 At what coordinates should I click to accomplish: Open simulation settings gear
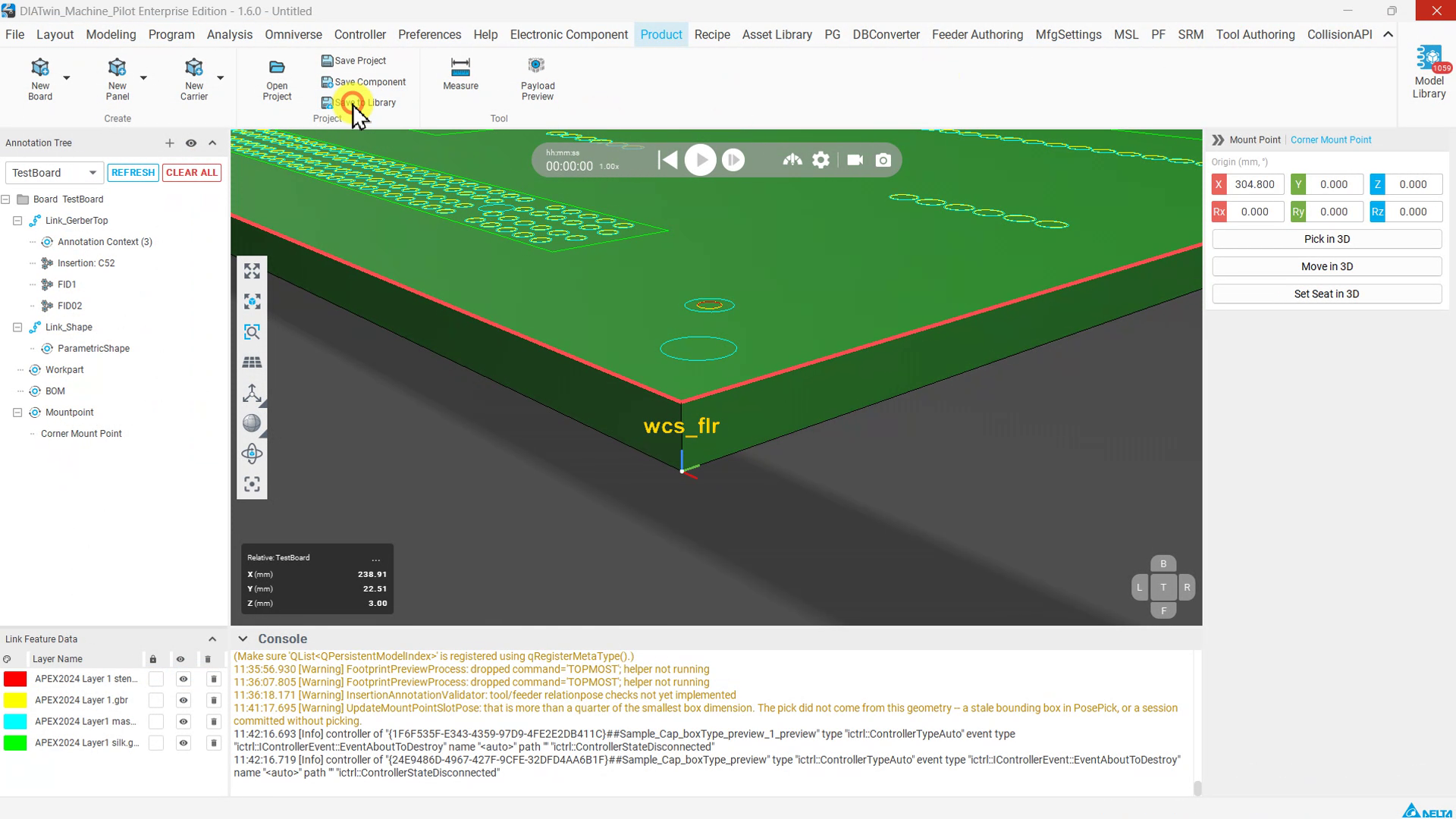pos(821,160)
